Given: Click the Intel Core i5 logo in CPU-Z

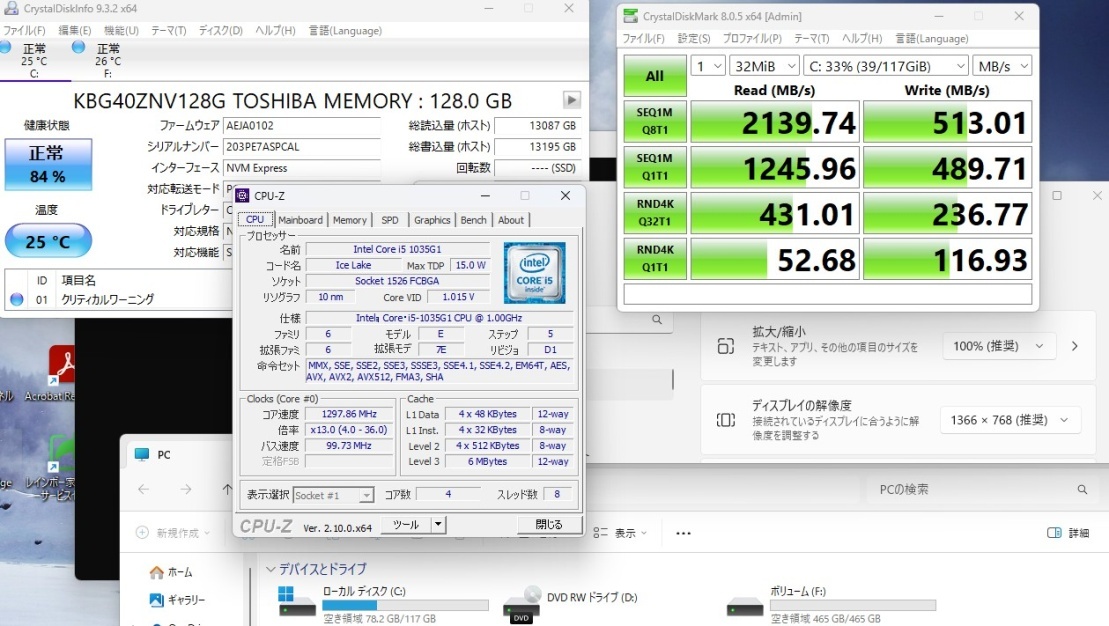Looking at the screenshot, I should (x=534, y=273).
